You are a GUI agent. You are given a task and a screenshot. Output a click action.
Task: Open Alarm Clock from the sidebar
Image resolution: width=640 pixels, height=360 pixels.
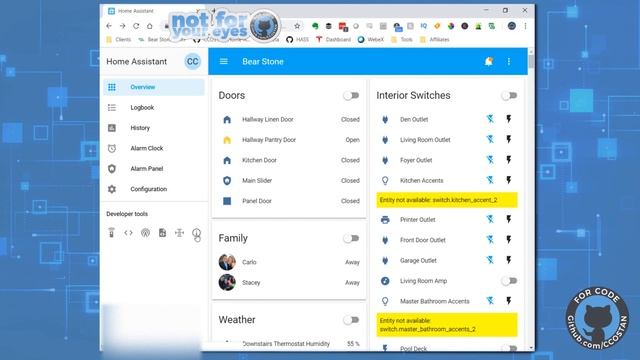click(153, 148)
